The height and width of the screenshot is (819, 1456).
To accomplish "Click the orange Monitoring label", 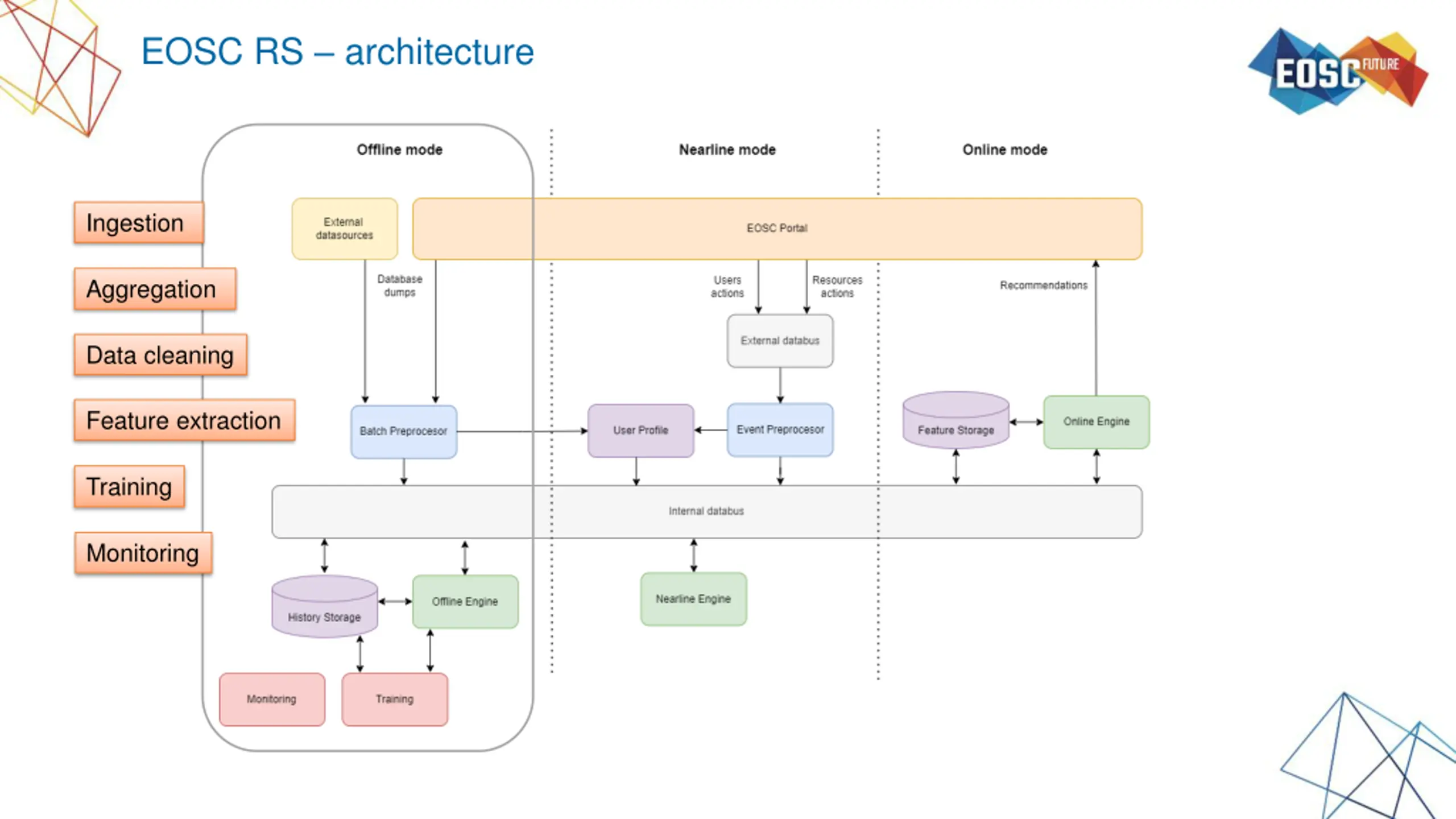I will click(143, 553).
